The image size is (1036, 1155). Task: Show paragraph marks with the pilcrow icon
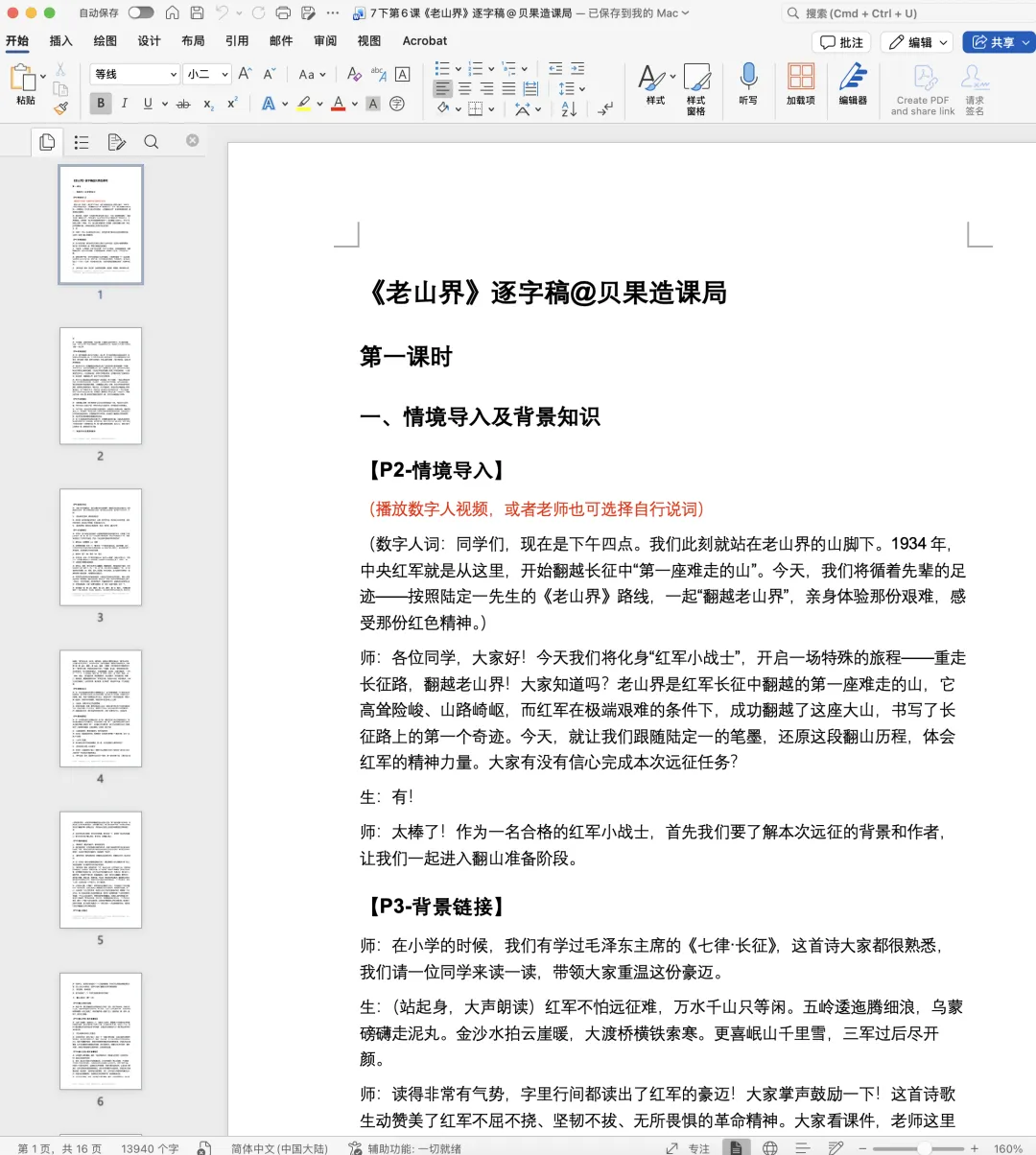(x=604, y=109)
